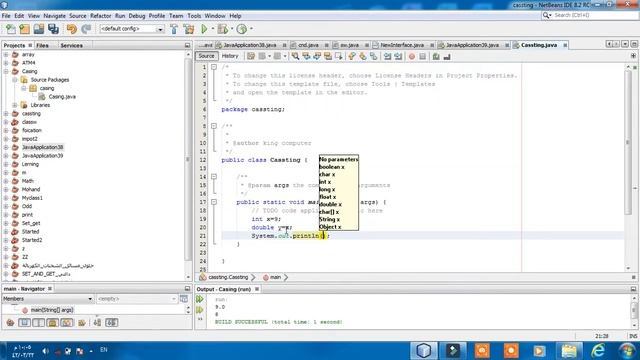Screen dimensions: 640x360
Task: Open the Tools menu
Action: coord(194,16)
